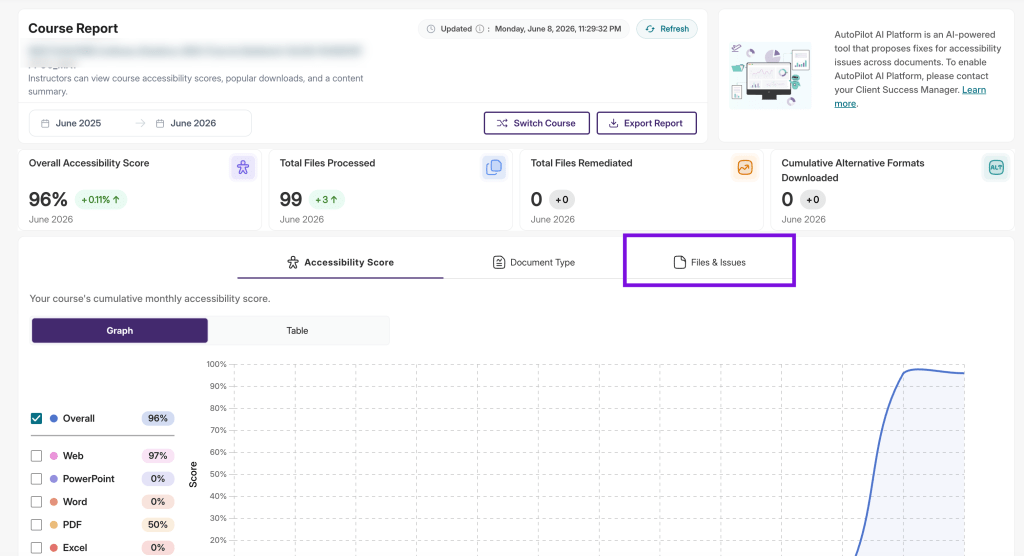This screenshot has width=1024, height=556.
Task: Click the Files & Issues tab file icon
Action: pyautogui.click(x=679, y=262)
